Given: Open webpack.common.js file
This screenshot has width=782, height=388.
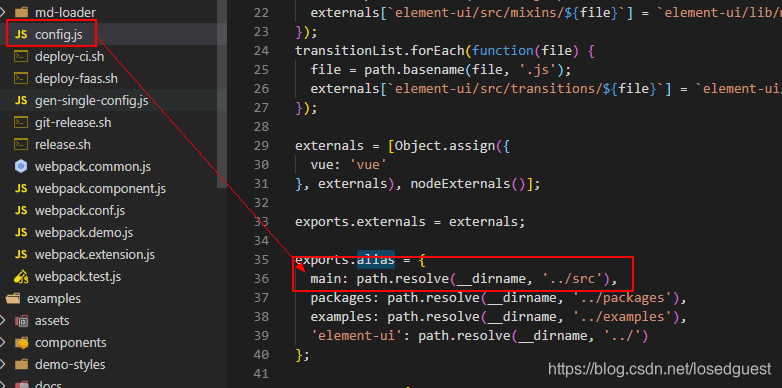Looking at the screenshot, I should [93, 167].
